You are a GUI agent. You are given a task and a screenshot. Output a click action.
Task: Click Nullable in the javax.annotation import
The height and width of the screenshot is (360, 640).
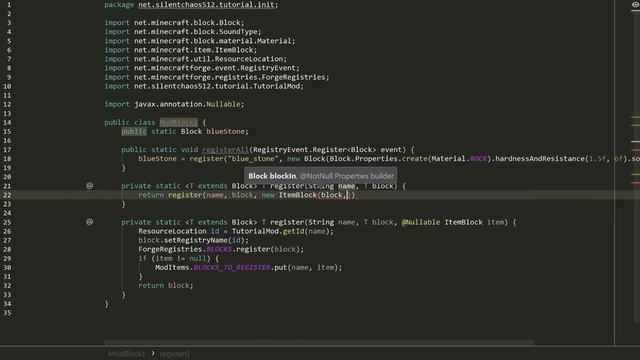point(223,104)
